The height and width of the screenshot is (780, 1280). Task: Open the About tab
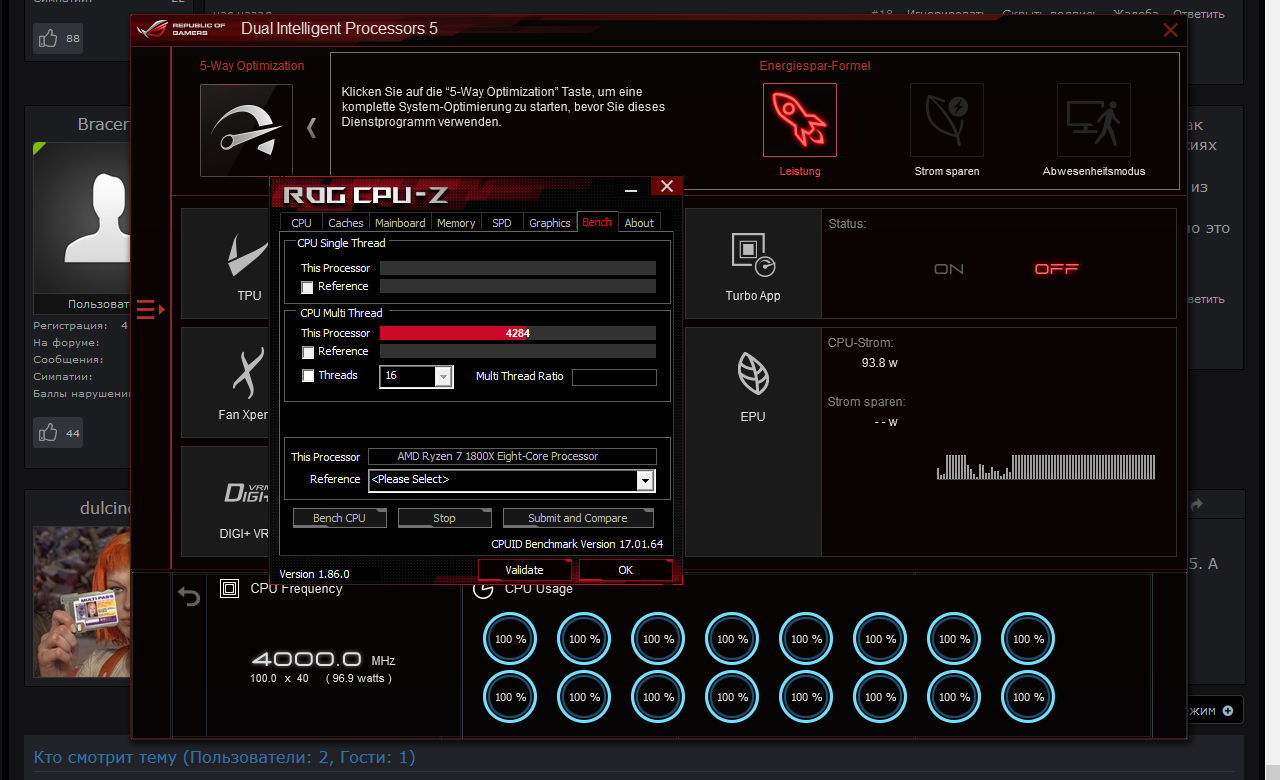click(639, 223)
